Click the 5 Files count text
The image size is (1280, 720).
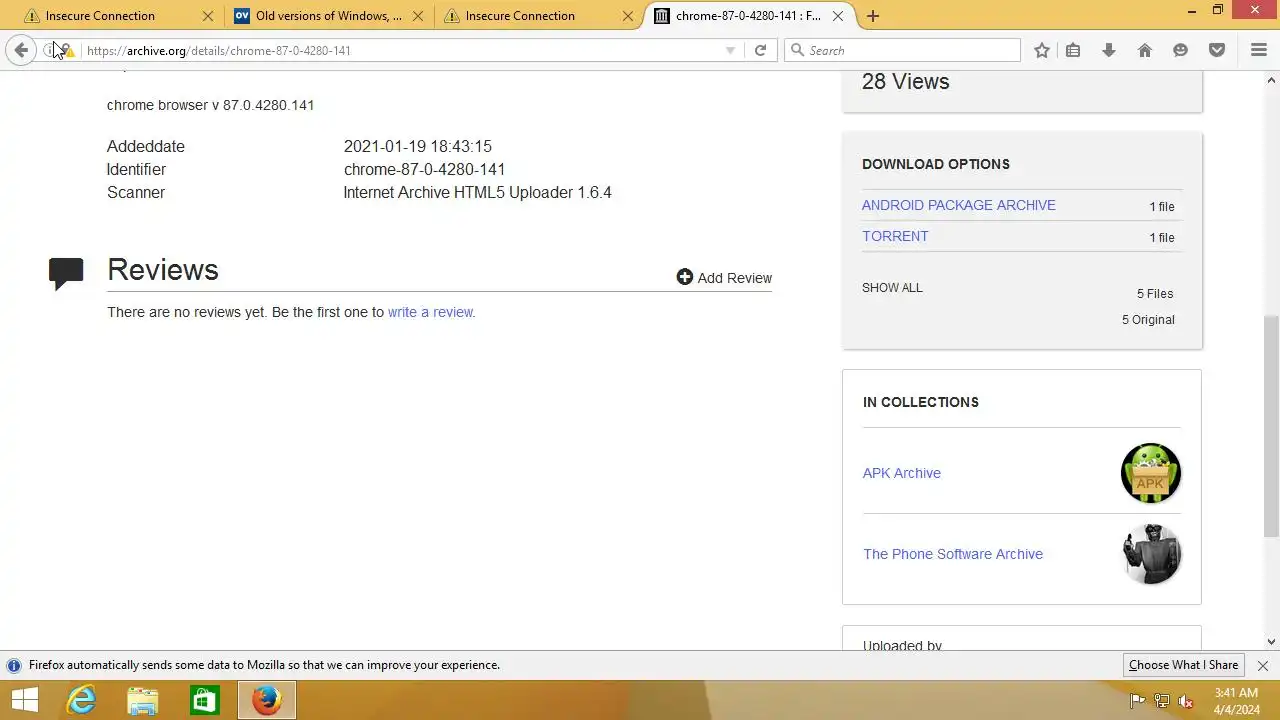coord(1155,294)
